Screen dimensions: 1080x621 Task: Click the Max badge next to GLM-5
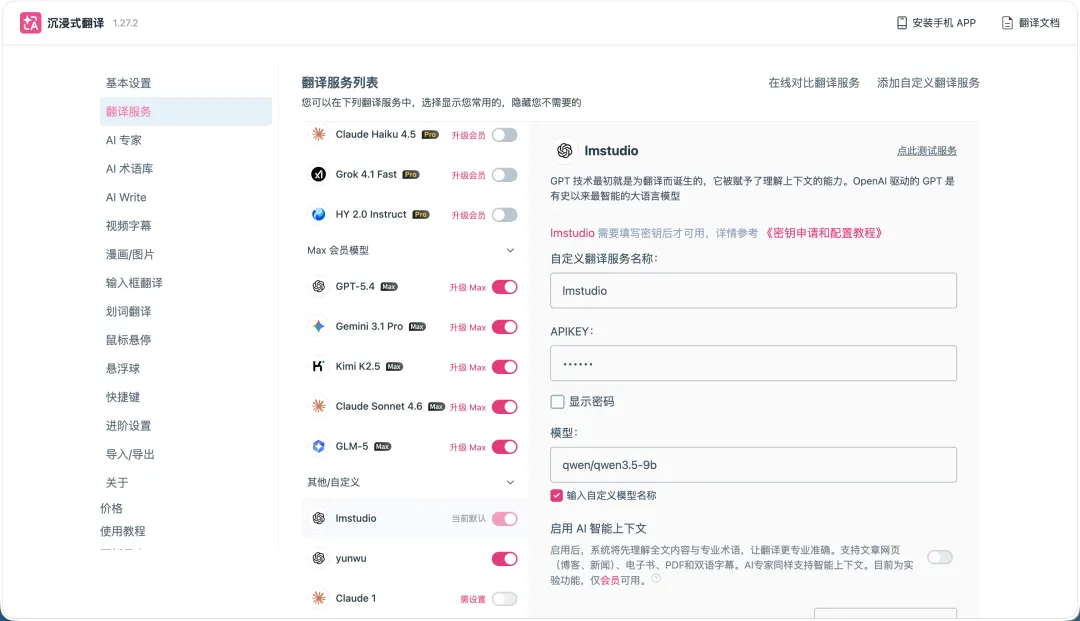(x=382, y=447)
